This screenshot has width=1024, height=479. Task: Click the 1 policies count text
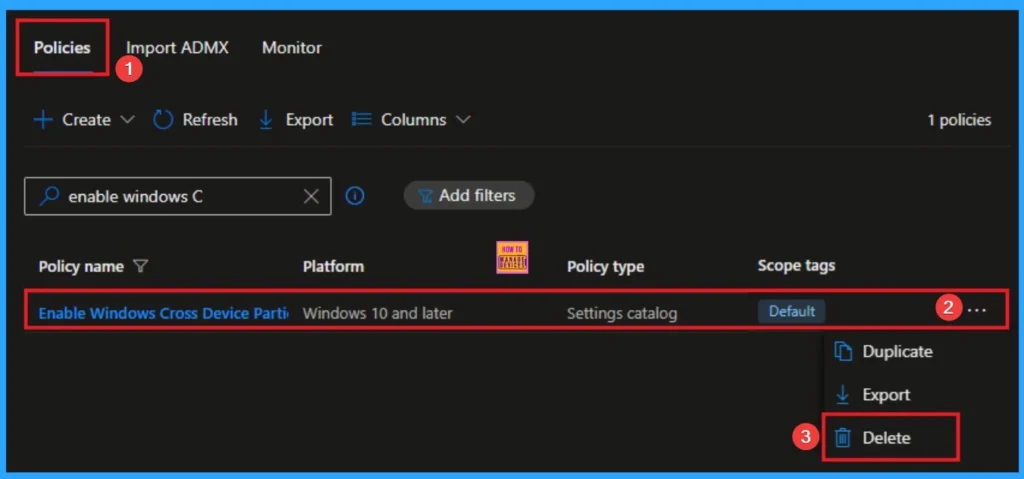point(959,120)
